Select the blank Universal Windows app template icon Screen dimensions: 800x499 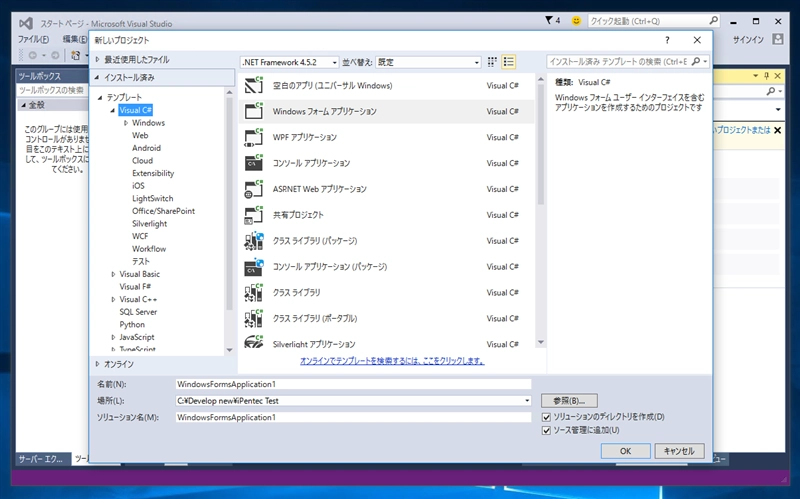254,85
